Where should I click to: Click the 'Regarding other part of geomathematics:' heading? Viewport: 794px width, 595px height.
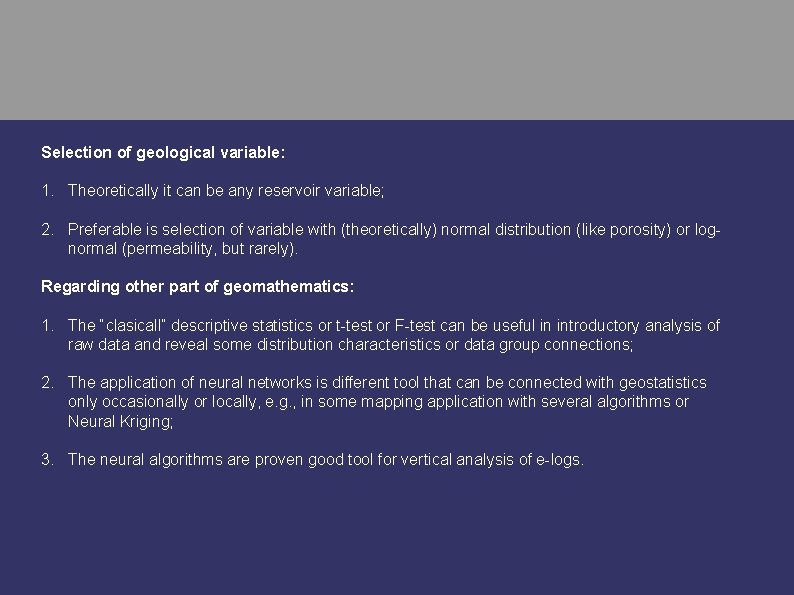(x=197, y=287)
